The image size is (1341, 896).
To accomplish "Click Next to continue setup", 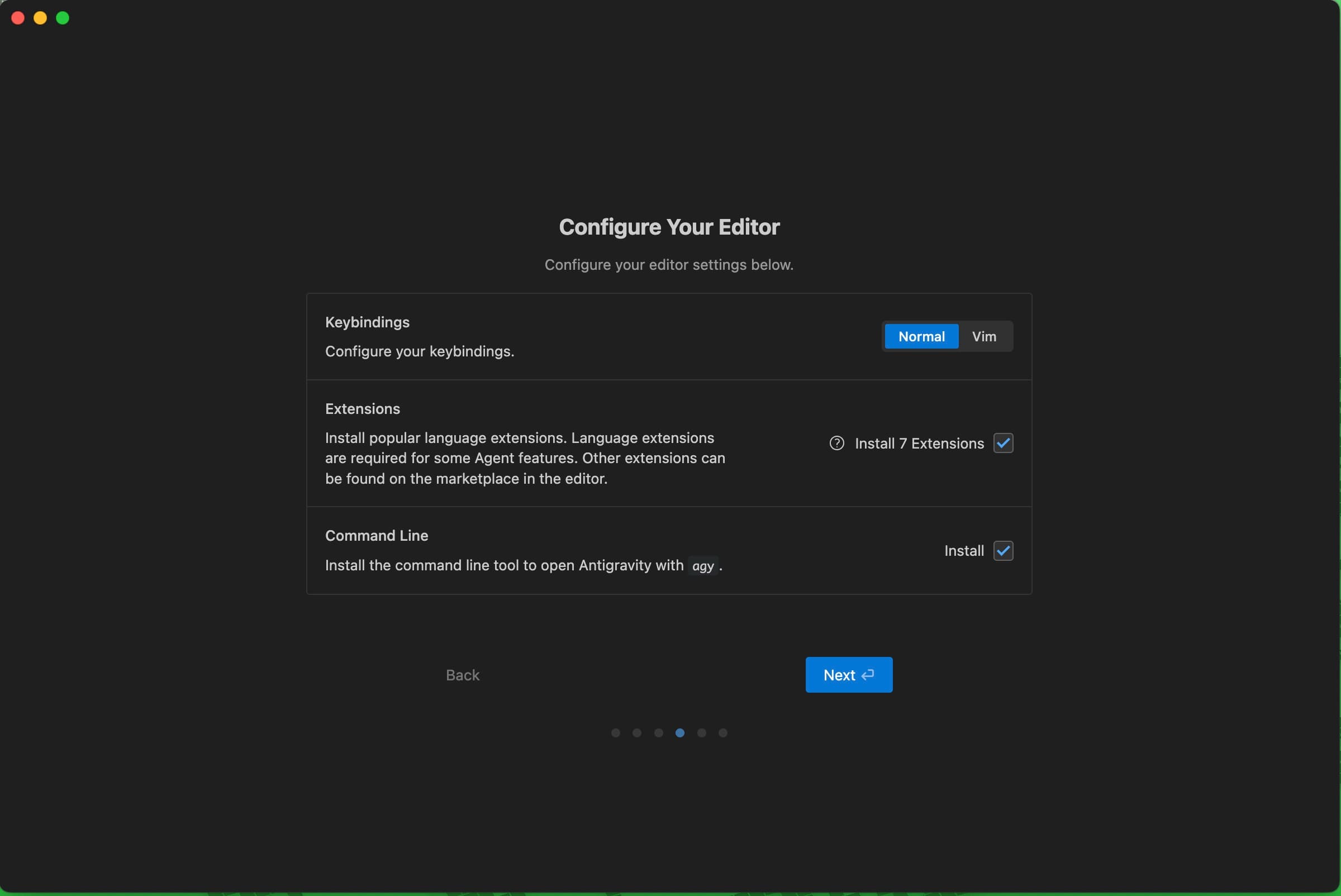I will (848, 675).
